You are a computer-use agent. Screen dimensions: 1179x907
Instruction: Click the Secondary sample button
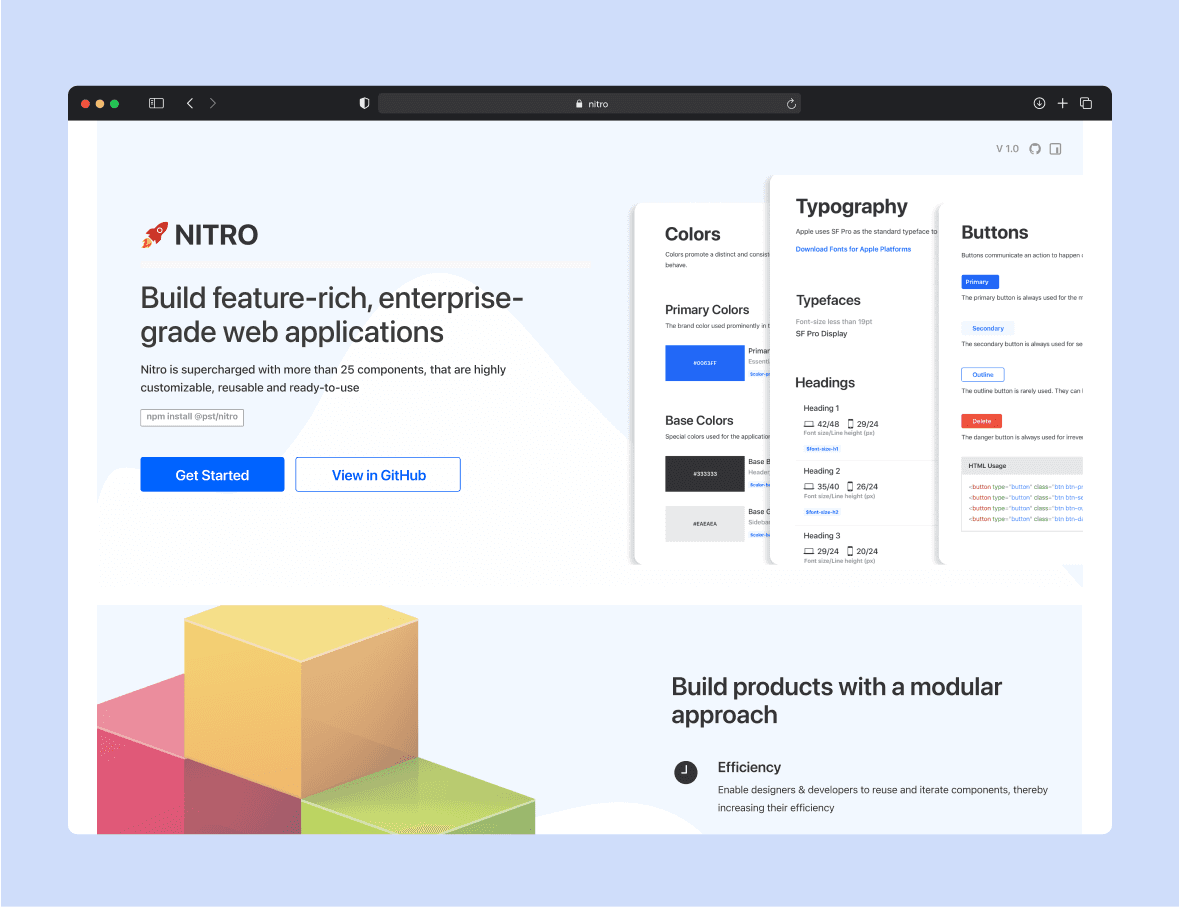[988, 329]
